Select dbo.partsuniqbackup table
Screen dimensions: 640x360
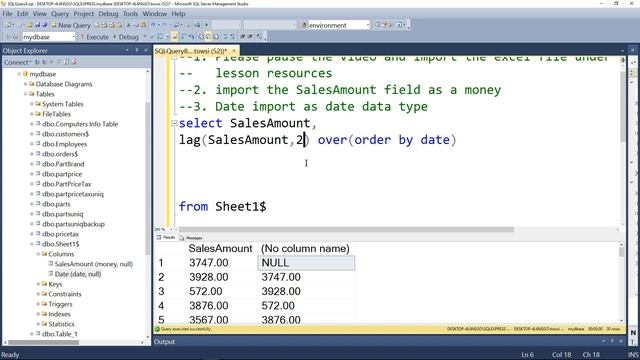point(73,224)
